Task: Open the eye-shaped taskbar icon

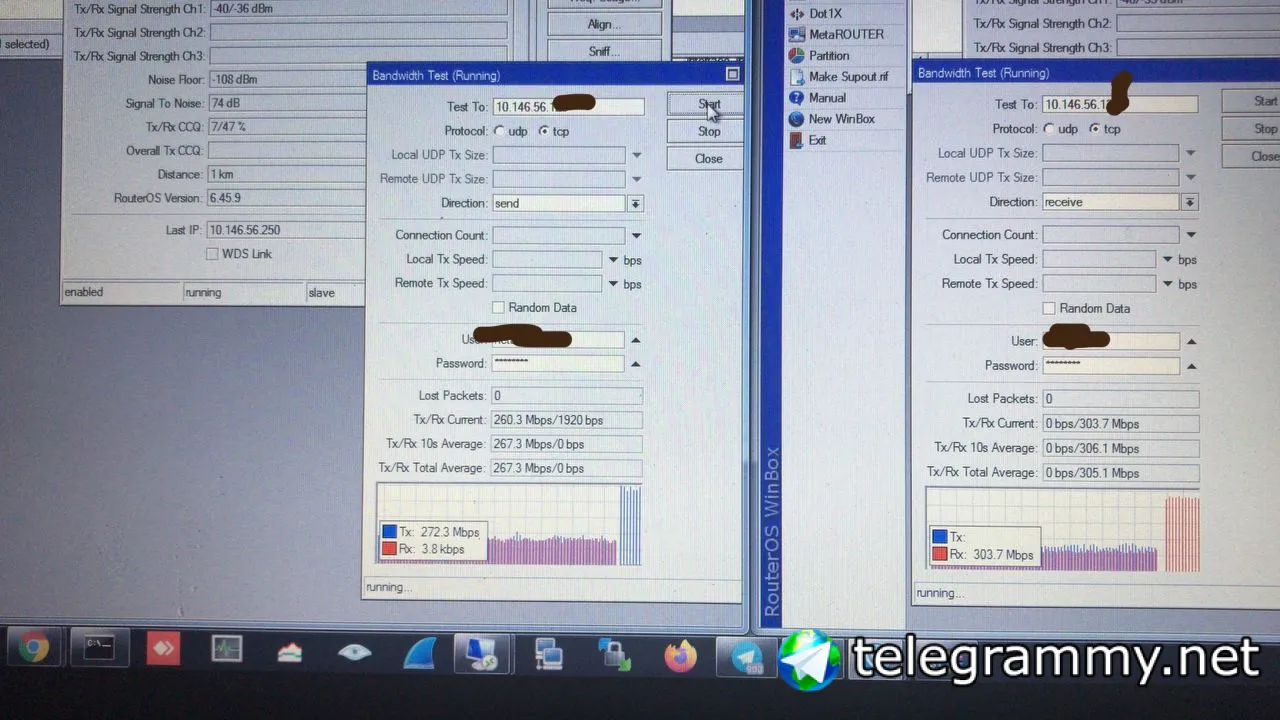Action: coord(355,653)
